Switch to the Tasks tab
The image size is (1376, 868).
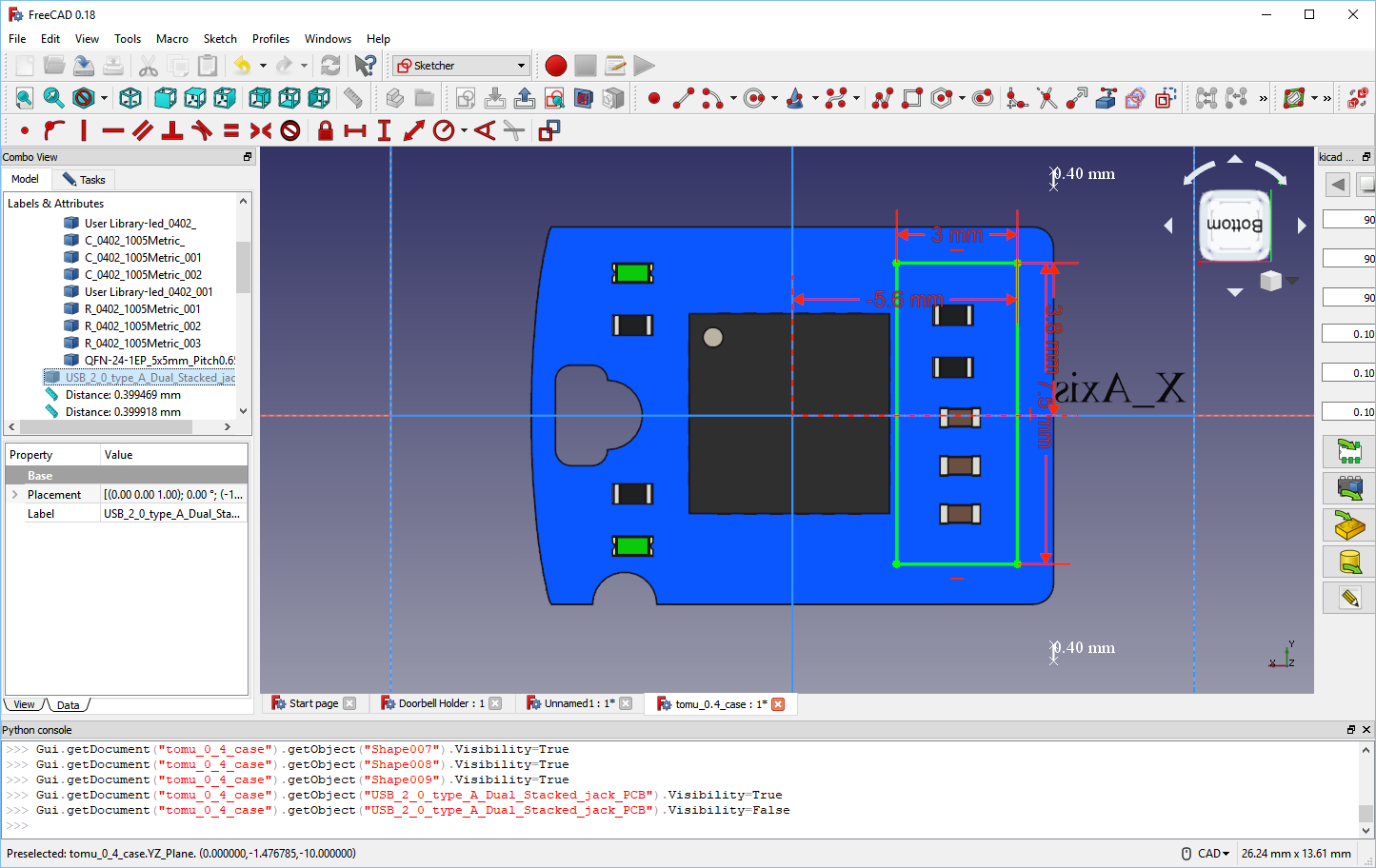pyautogui.click(x=84, y=179)
